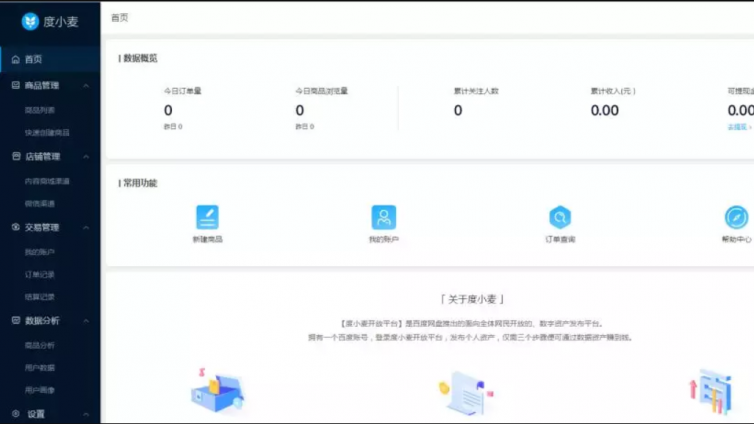The height and width of the screenshot is (424, 754).
Task: Click the 今日订单量 label
Action: tap(183, 91)
